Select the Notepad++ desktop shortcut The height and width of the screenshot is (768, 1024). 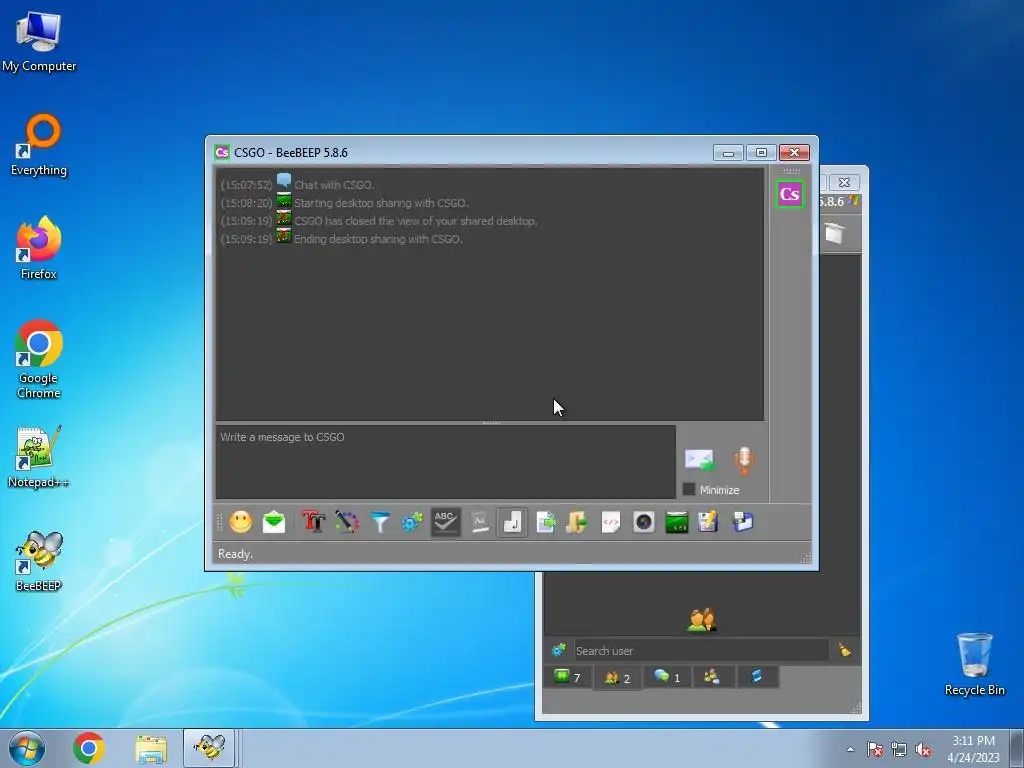39,456
